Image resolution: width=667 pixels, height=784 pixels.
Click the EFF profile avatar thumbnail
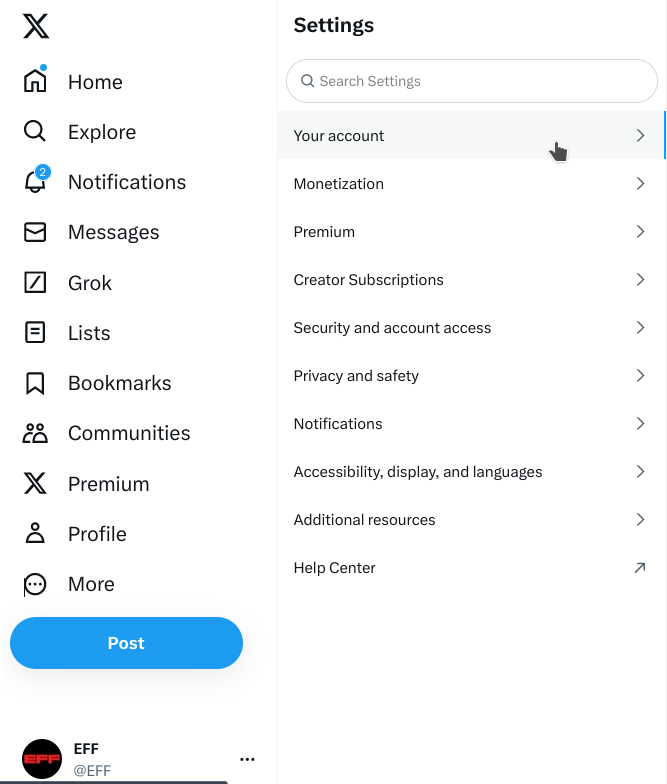[x=42, y=759]
